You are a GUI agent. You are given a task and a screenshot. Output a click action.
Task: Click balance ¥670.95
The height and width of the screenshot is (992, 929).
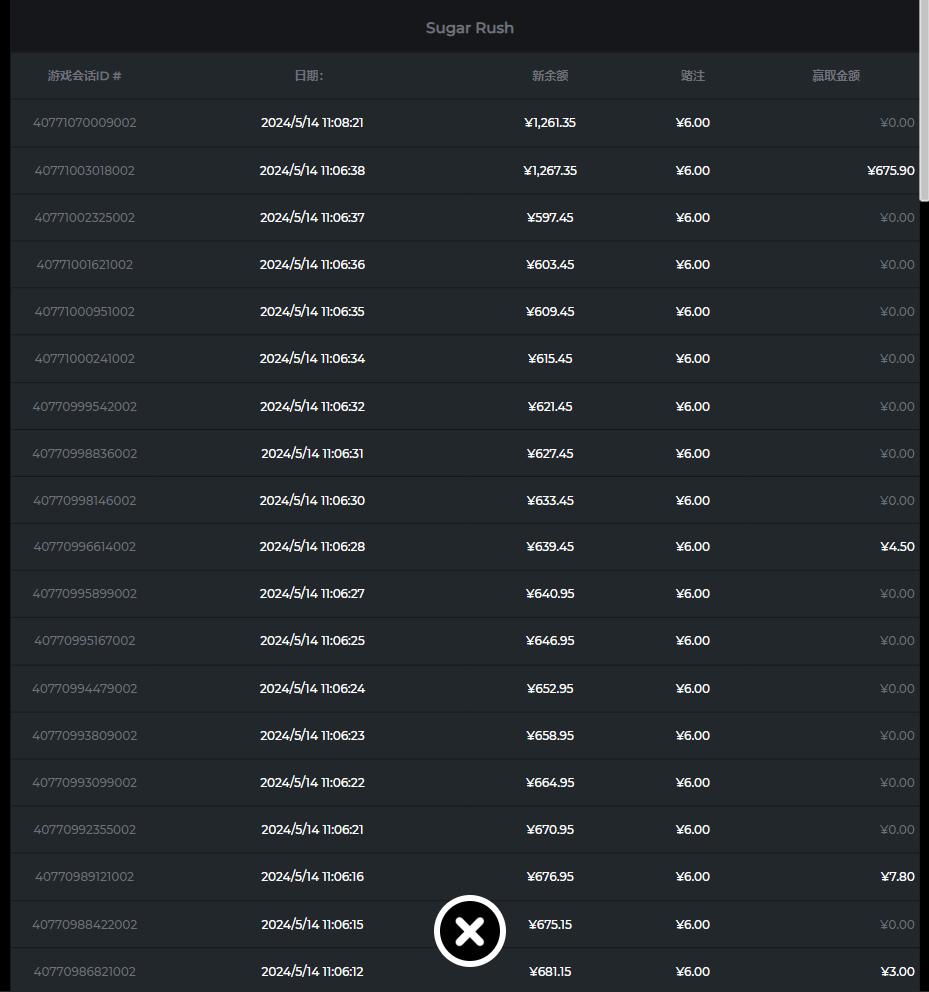pos(550,829)
